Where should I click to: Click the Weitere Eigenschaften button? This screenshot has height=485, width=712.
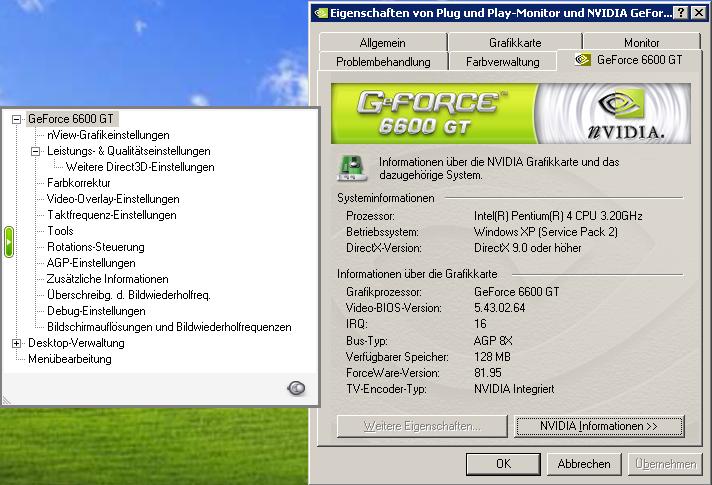[422, 426]
